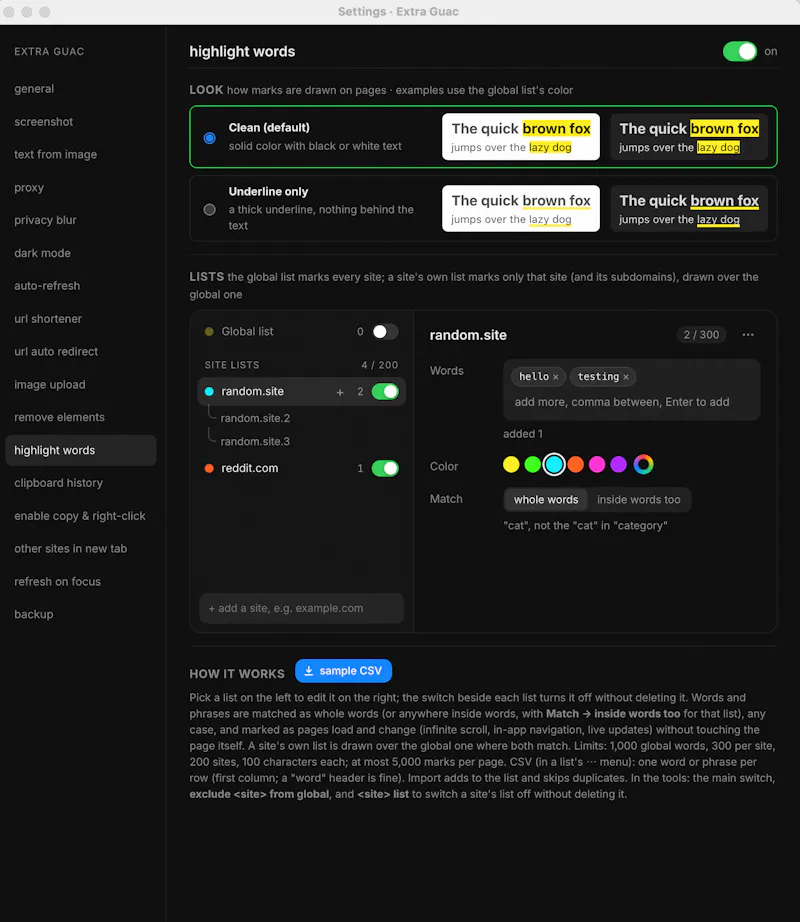This screenshot has width=800, height=922.
Task: Select the reddit.com site list
Action: [302, 469]
